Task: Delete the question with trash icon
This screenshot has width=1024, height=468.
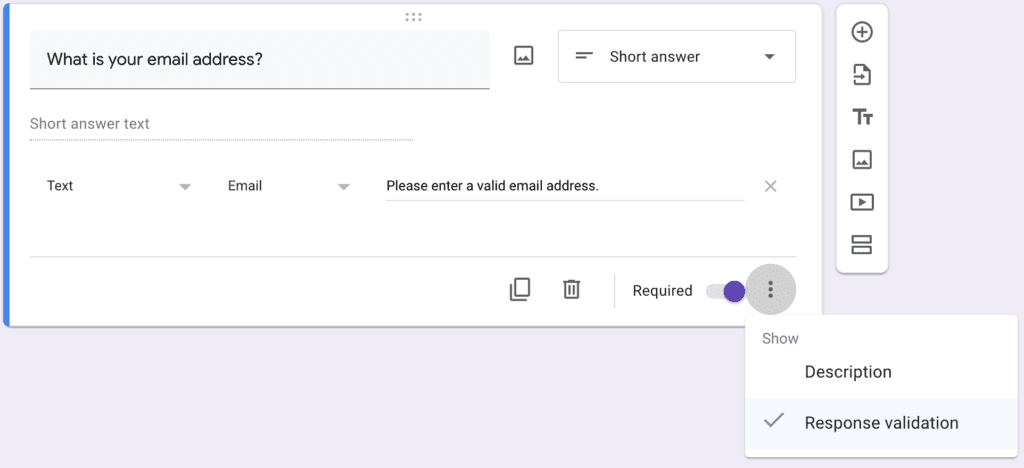Action: [x=571, y=290]
